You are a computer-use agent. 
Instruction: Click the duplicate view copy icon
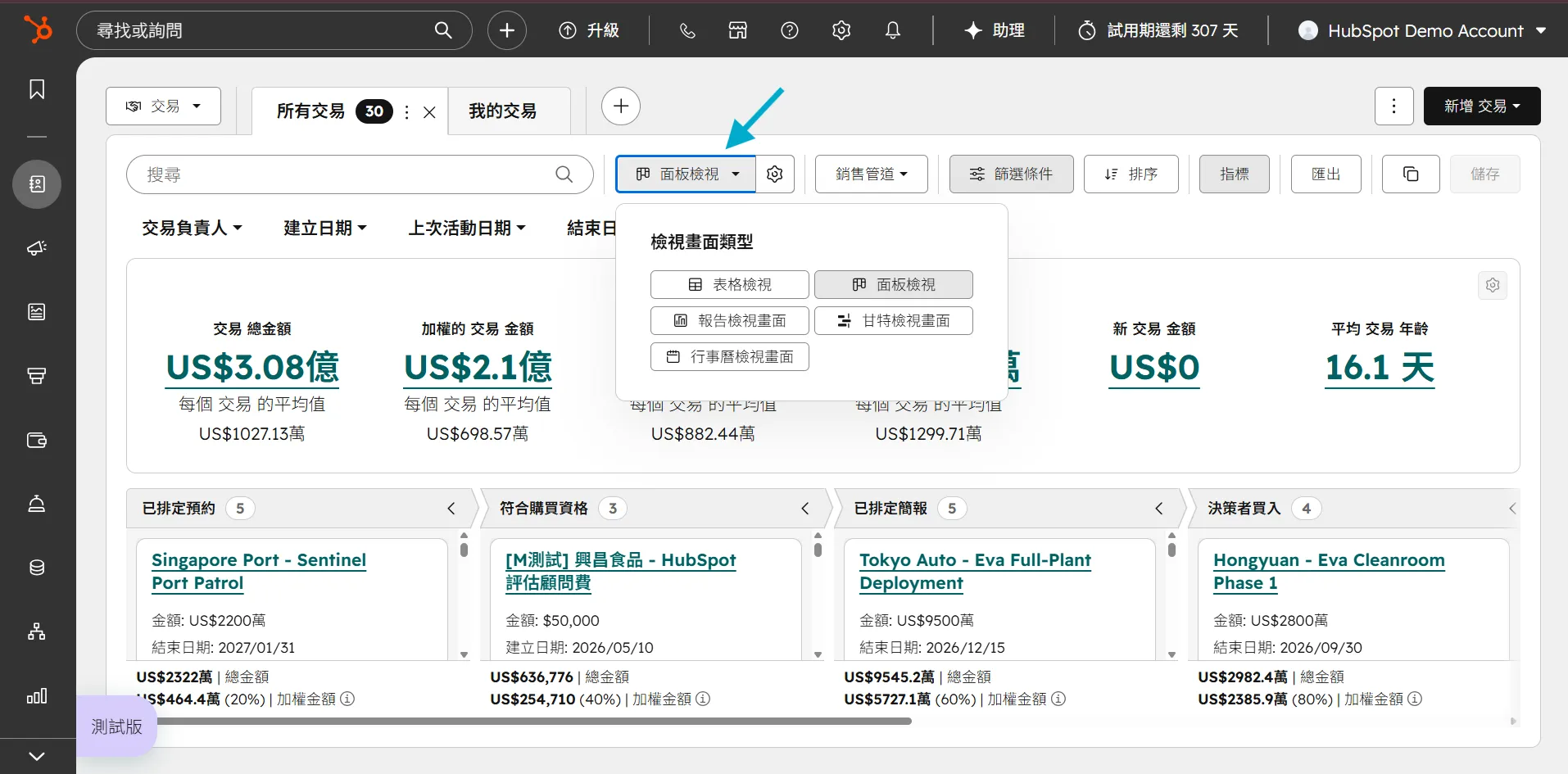tap(1410, 174)
